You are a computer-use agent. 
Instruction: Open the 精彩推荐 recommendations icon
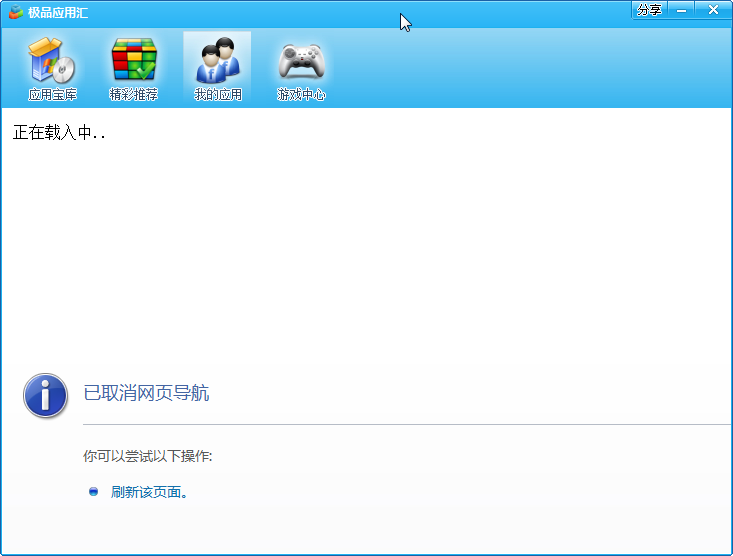point(134,69)
